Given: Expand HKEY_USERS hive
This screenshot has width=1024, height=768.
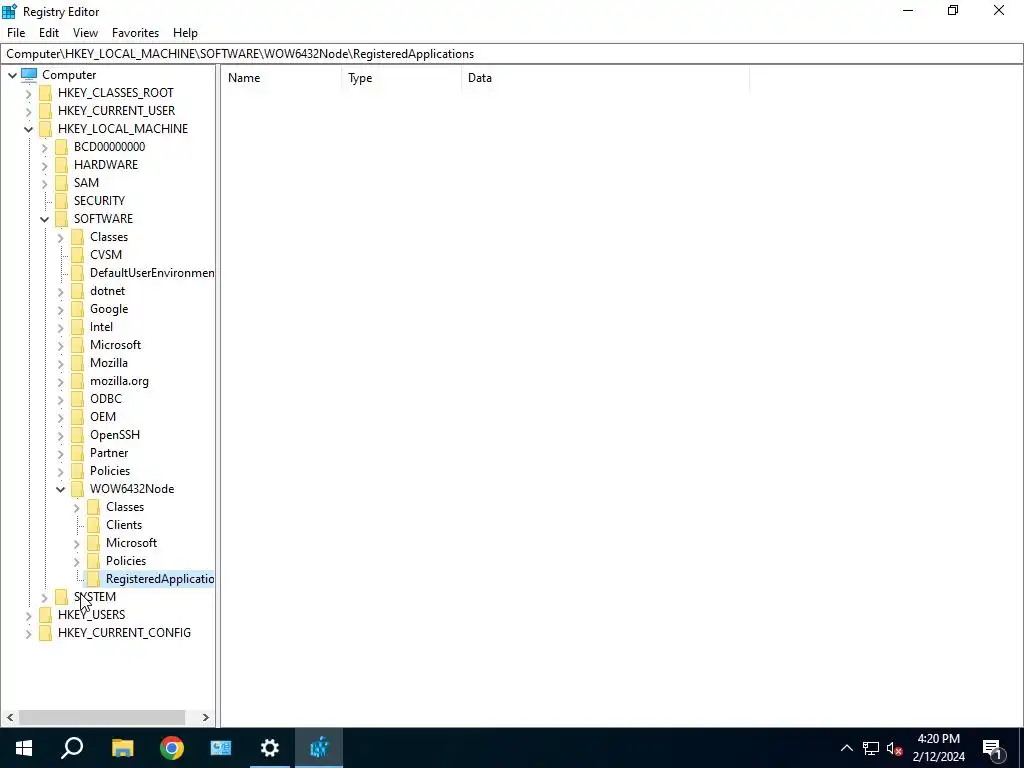Looking at the screenshot, I should pyautogui.click(x=28, y=615).
